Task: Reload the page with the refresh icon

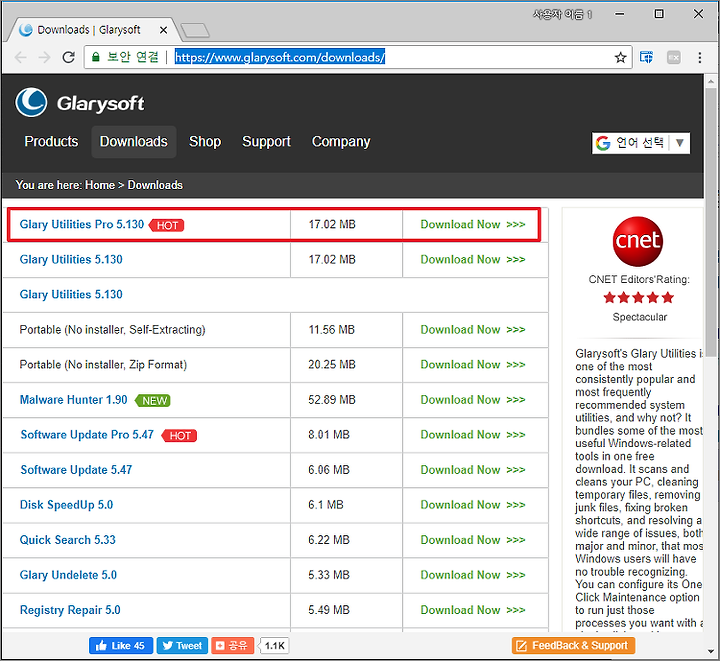Action: [69, 57]
